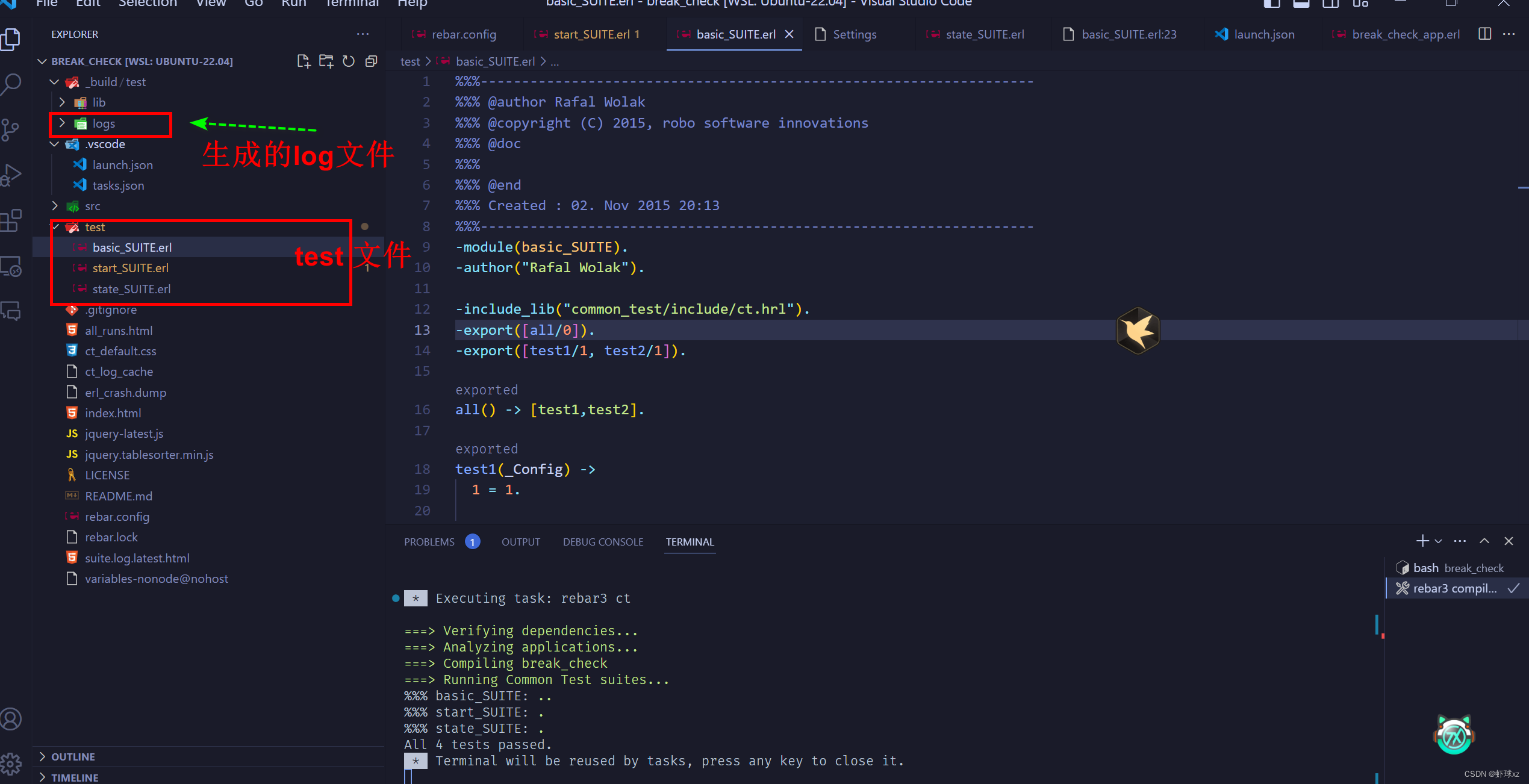
Task: Expand the logs folder
Action: point(103,123)
